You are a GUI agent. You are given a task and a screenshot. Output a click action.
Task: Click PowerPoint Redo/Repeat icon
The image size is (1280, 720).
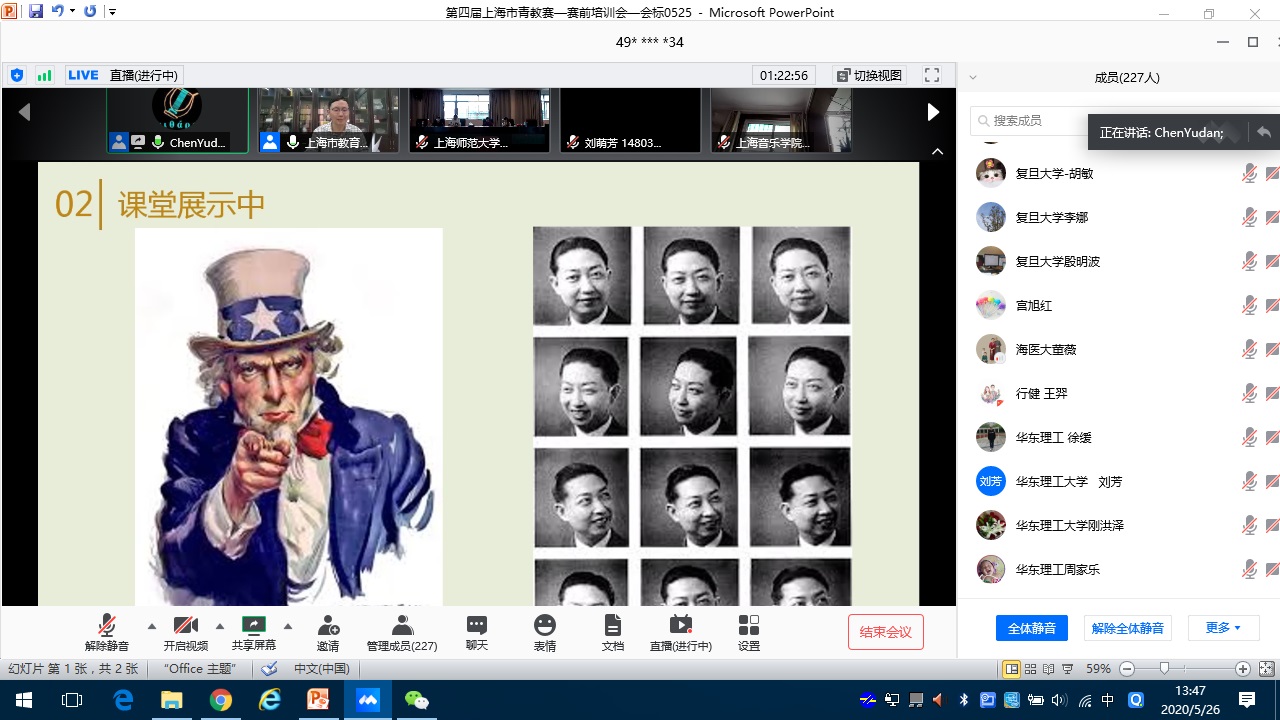[91, 11]
